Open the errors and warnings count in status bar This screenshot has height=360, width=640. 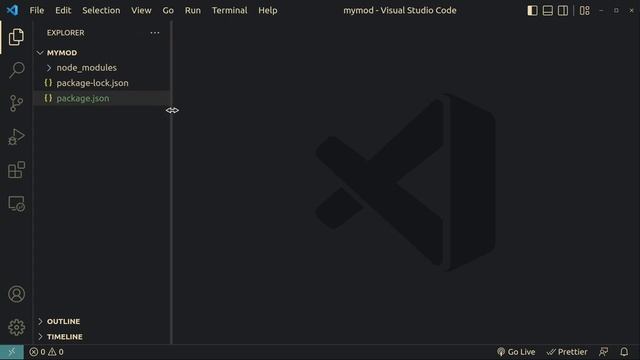(46, 352)
